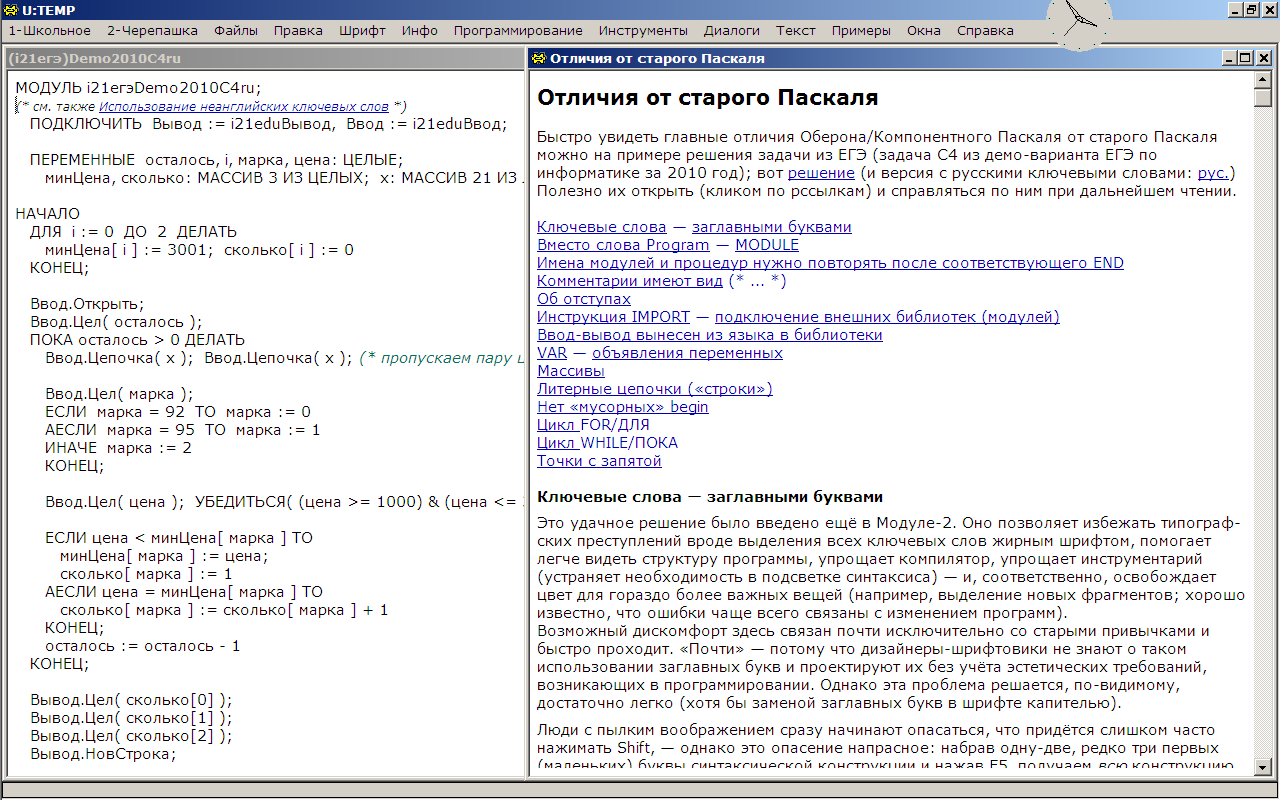Click the ПЕРЕМЕННЫЕ keyword in code
The width and height of the screenshot is (1280, 800).
(83, 160)
